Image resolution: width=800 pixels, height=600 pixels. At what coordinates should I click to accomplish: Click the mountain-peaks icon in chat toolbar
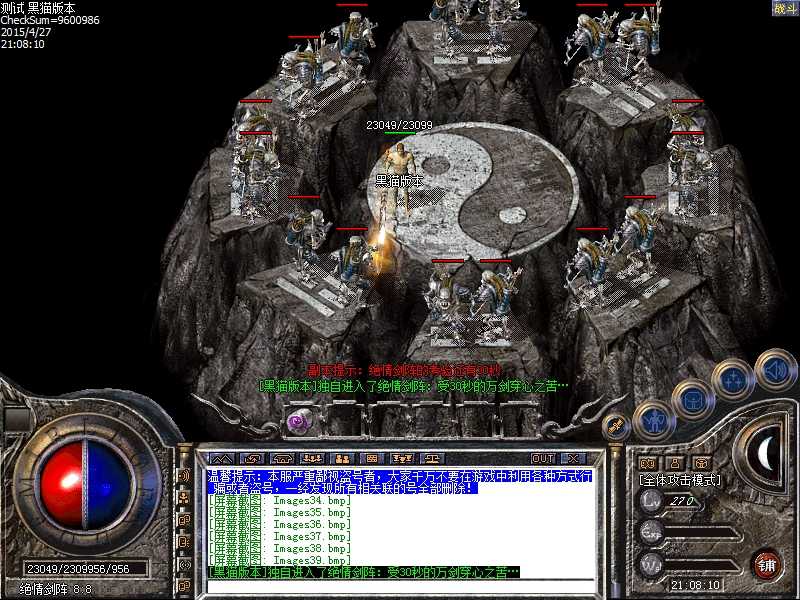[x=221, y=458]
